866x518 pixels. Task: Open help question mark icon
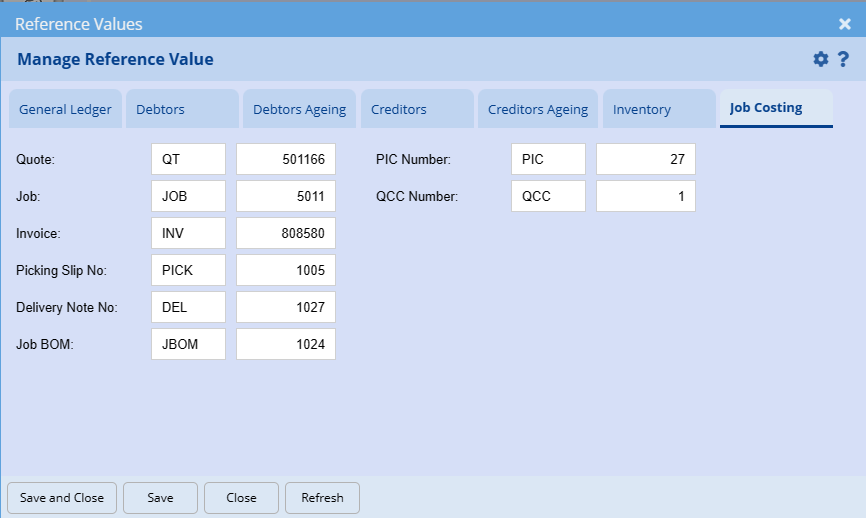pos(843,59)
